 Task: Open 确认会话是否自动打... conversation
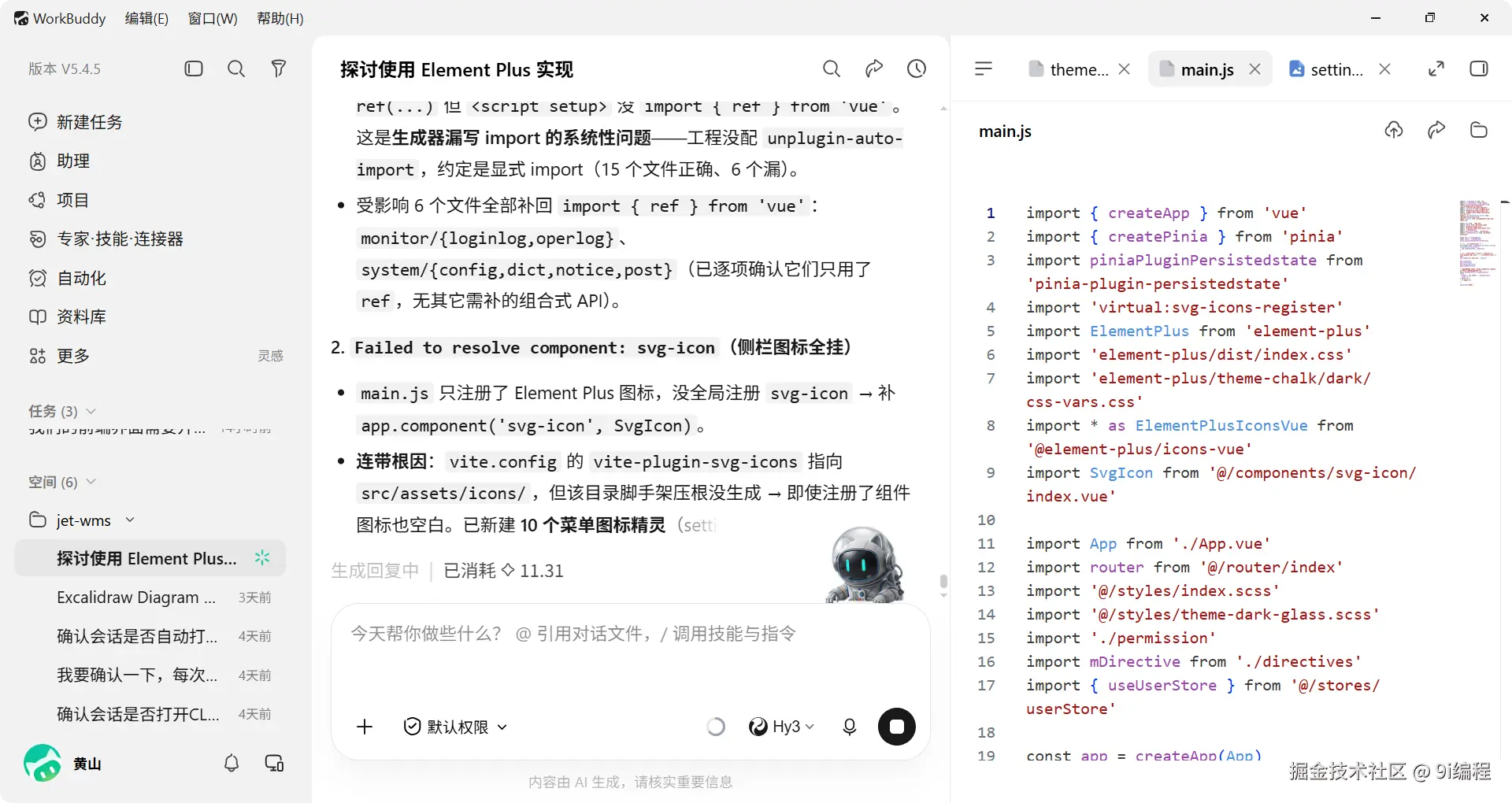(x=150, y=636)
